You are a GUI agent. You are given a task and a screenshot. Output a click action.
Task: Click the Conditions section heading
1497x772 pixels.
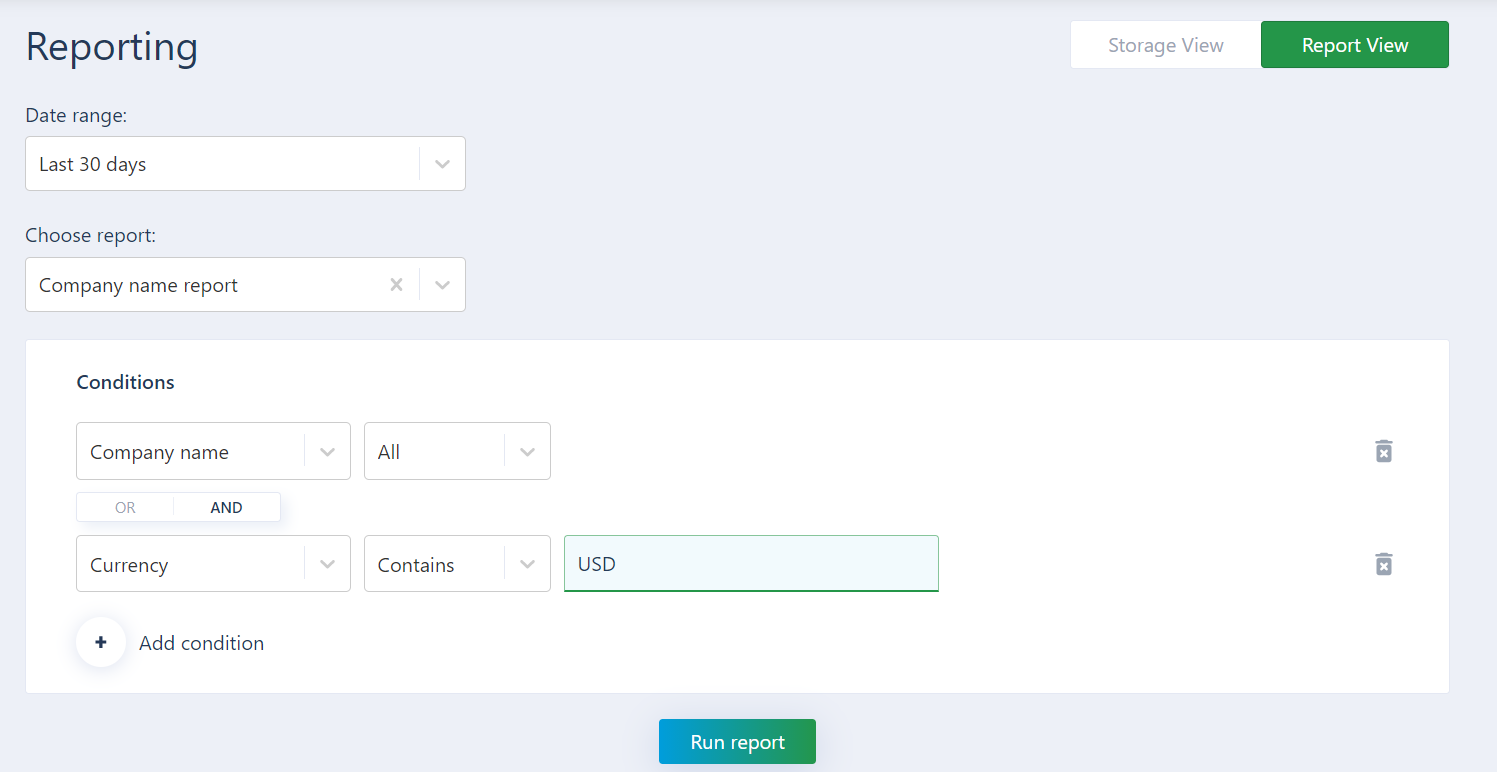point(126,382)
